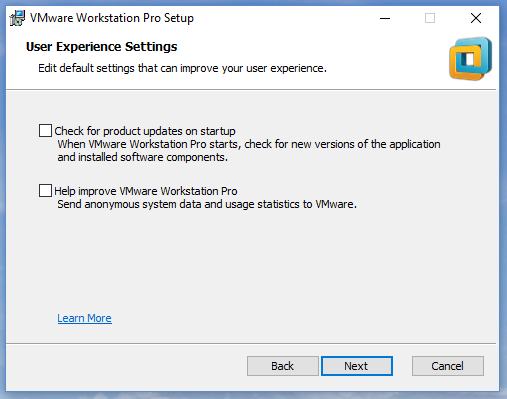Click the VMware Workstation logo icon
The image size is (507, 399).
pyautogui.click(x=470, y=59)
